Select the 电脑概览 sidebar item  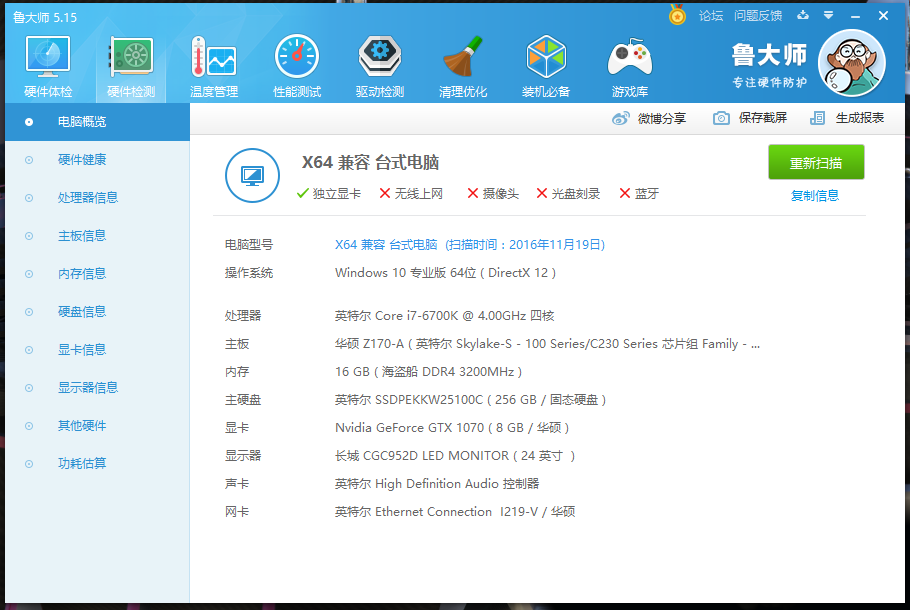98,122
